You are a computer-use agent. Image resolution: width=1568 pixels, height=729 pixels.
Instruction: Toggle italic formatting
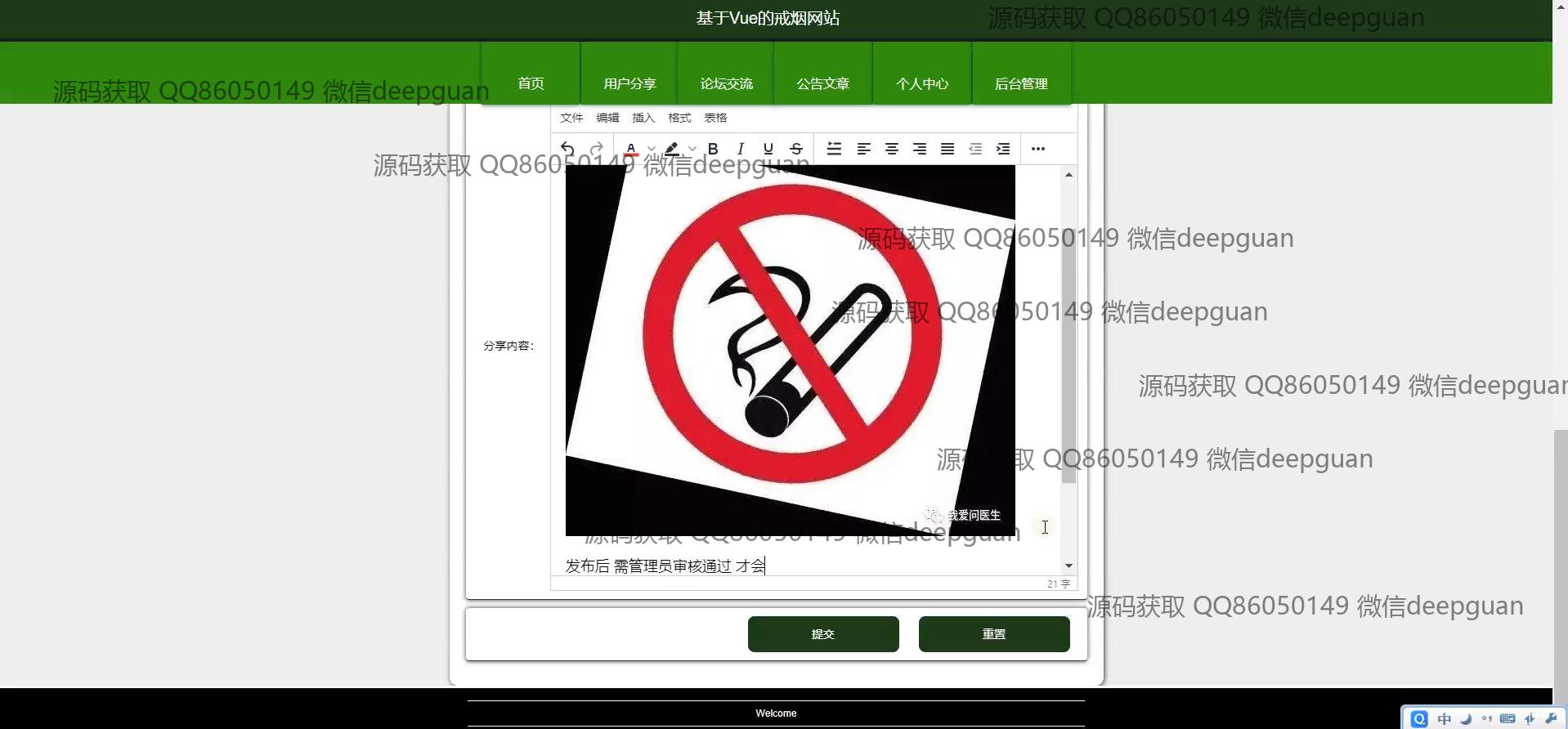point(741,149)
